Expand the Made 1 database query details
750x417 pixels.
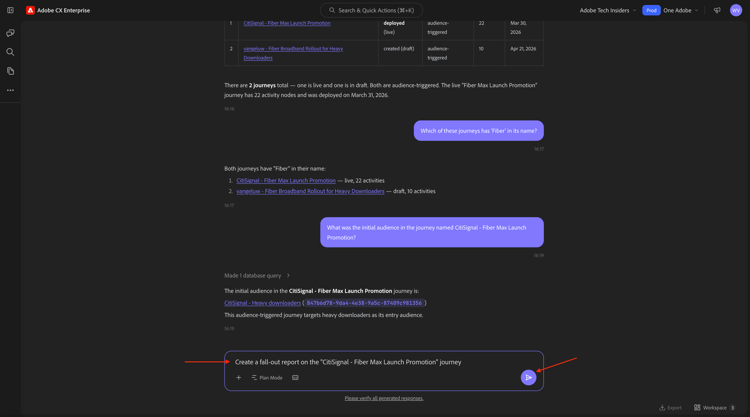click(257, 275)
